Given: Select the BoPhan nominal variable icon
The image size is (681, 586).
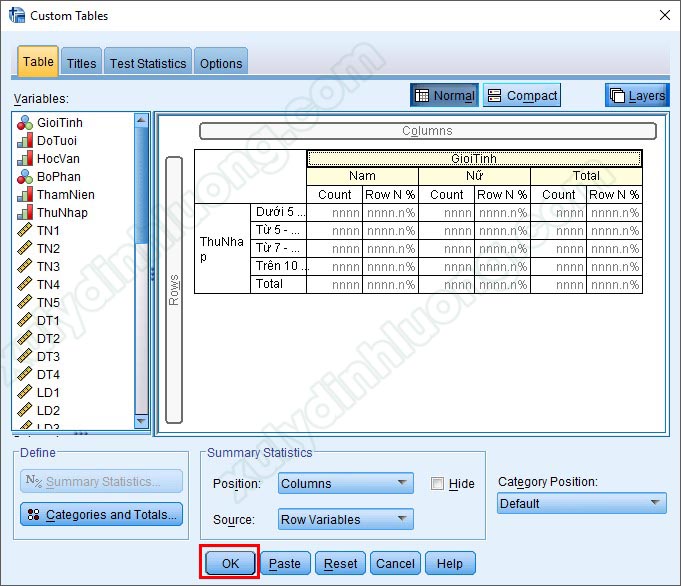Looking at the screenshot, I should 25,176.
